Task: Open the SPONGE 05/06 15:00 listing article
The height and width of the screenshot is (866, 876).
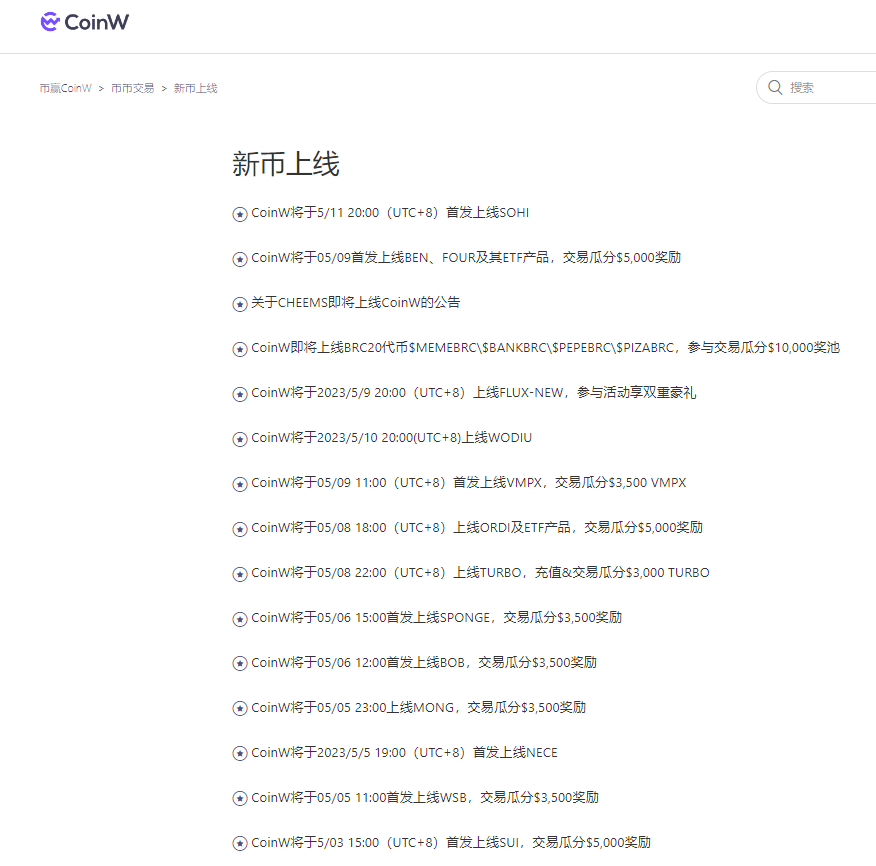Action: tap(436, 617)
